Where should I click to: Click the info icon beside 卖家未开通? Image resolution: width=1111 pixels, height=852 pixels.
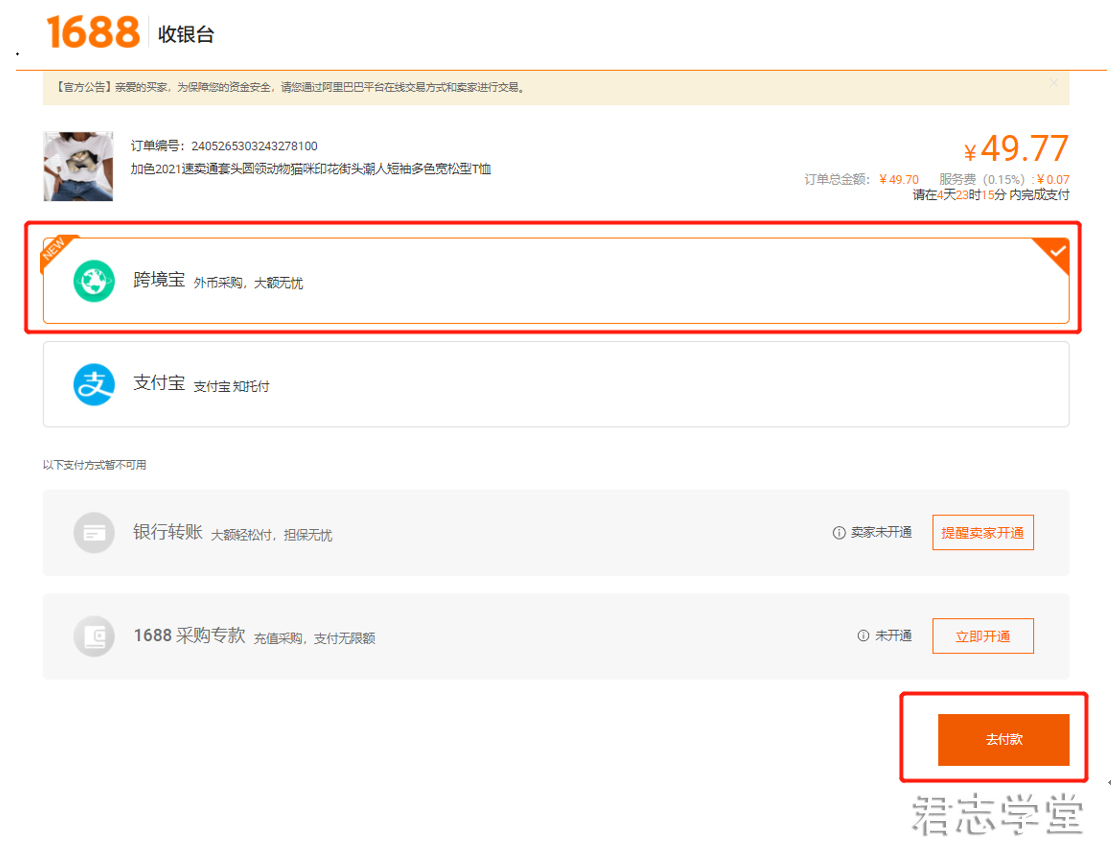click(839, 532)
